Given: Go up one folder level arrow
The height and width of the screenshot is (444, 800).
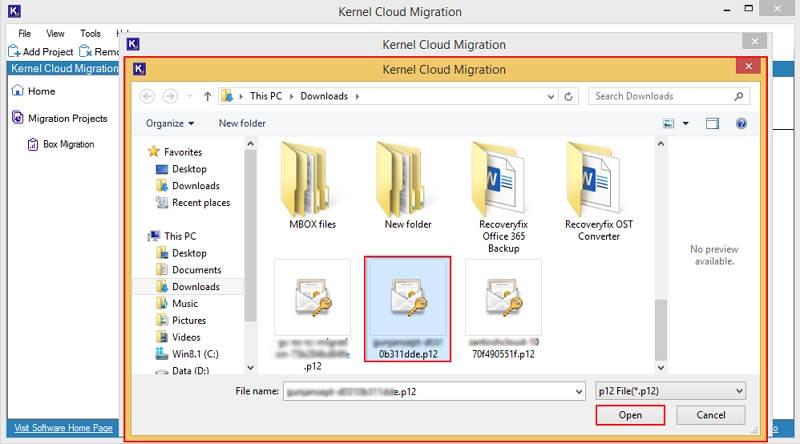Looking at the screenshot, I should point(207,96).
